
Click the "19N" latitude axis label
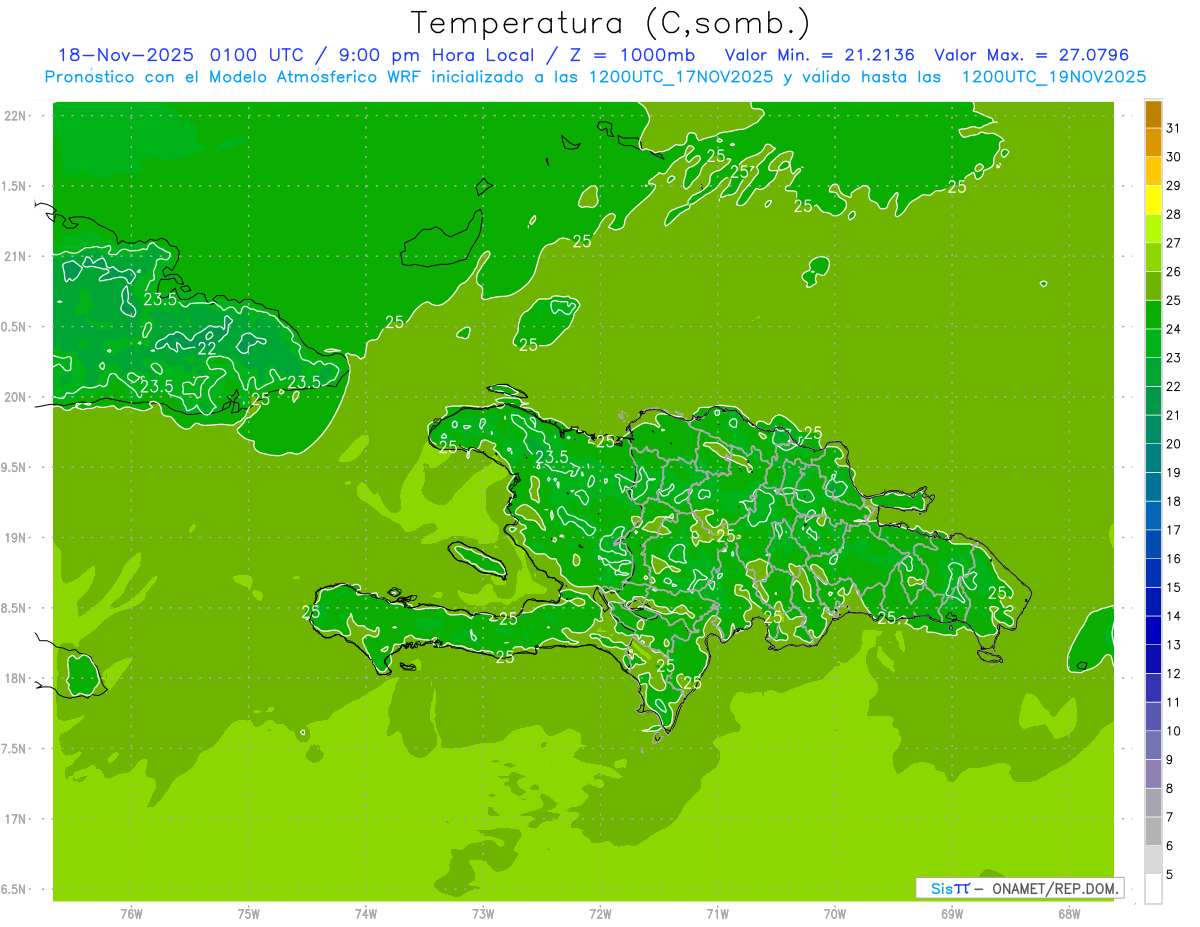[x=15, y=538]
